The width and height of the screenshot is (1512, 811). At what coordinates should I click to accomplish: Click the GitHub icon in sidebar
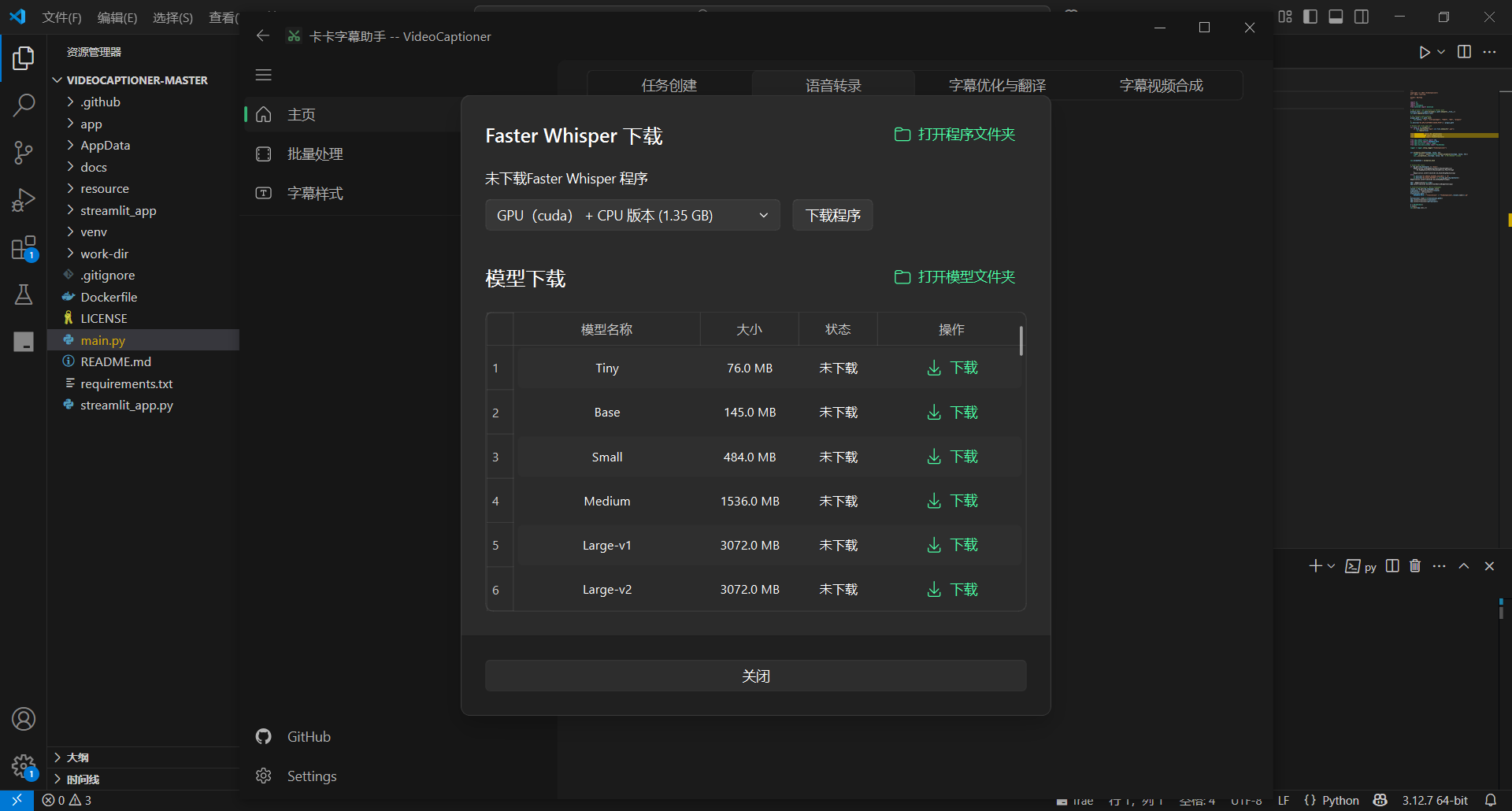[x=264, y=736]
